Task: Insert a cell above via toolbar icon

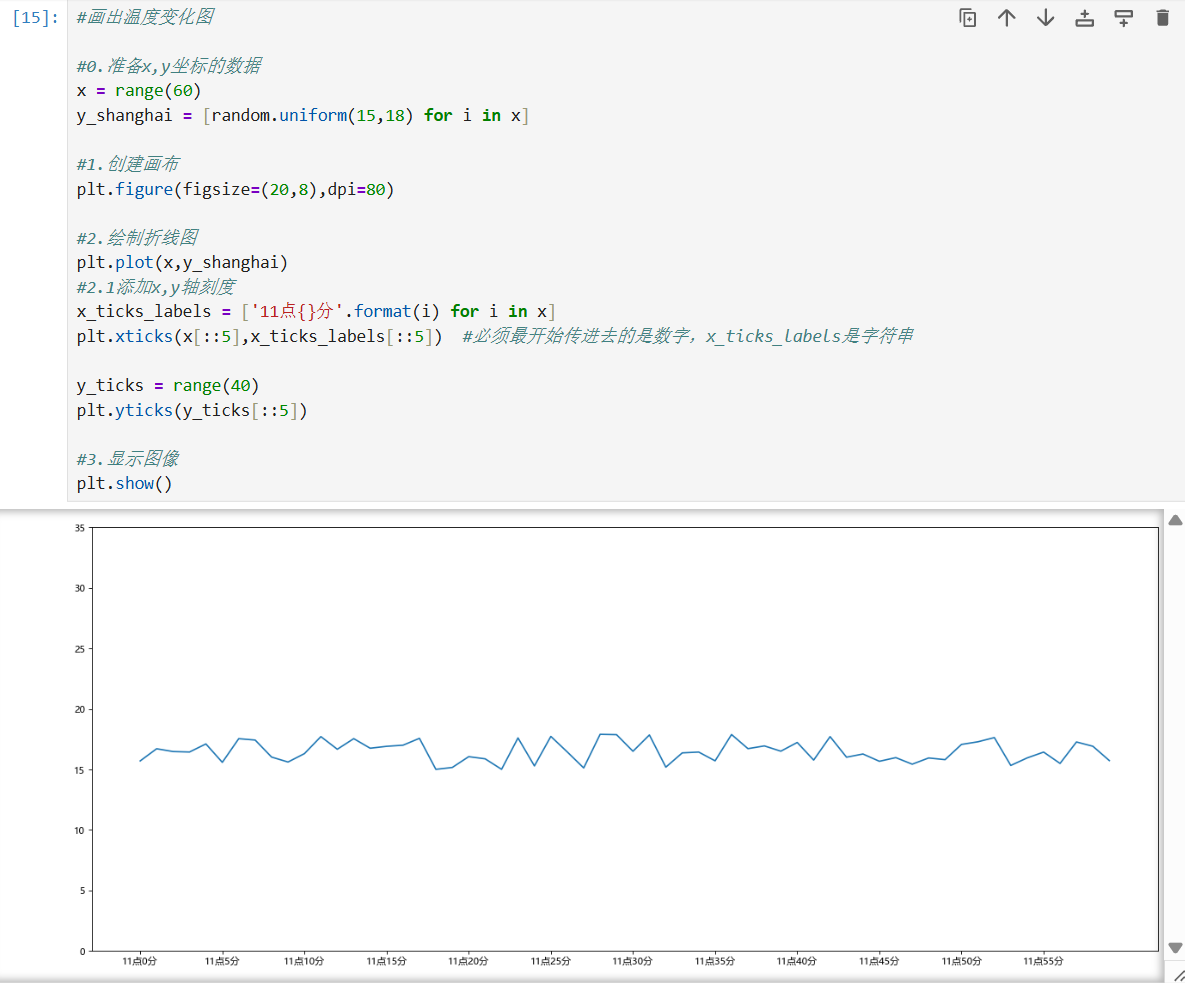Action: pyautogui.click(x=1084, y=18)
